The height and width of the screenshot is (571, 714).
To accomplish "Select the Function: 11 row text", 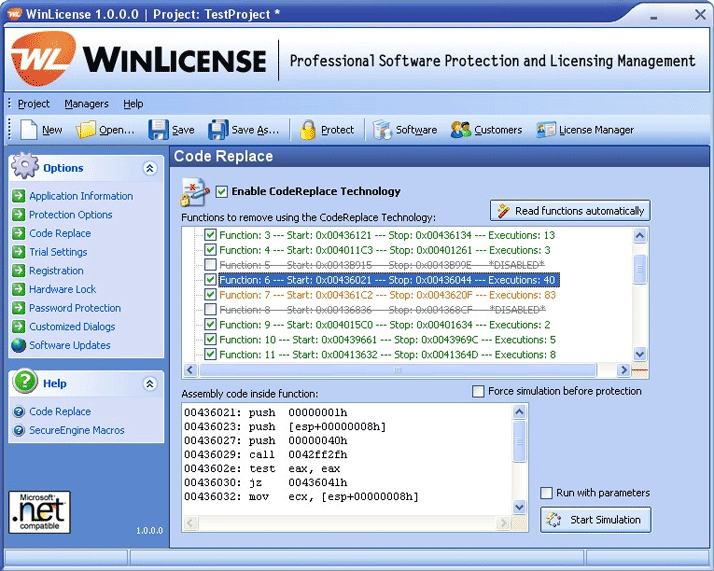I will point(387,355).
